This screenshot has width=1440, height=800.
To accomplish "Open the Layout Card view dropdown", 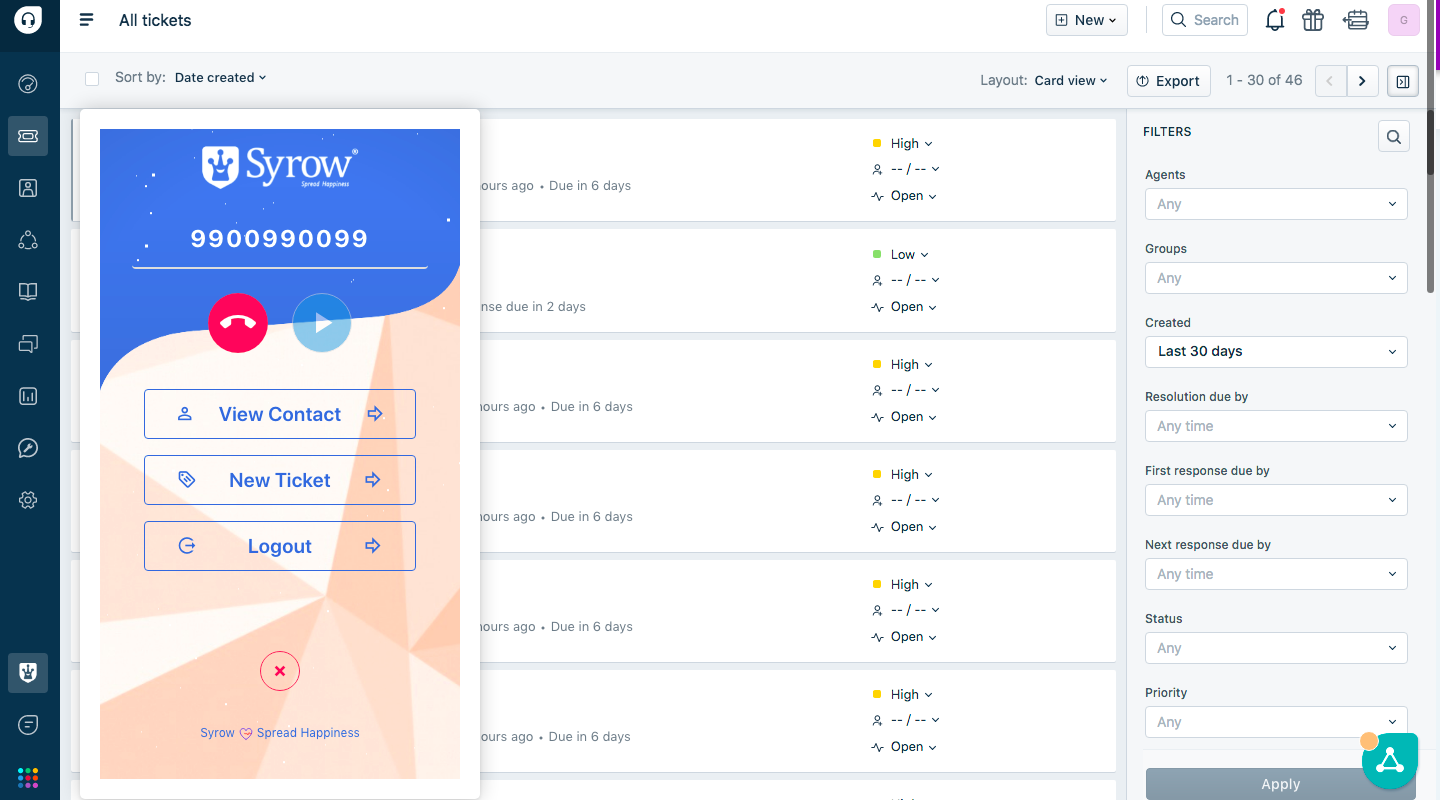I will point(1071,80).
